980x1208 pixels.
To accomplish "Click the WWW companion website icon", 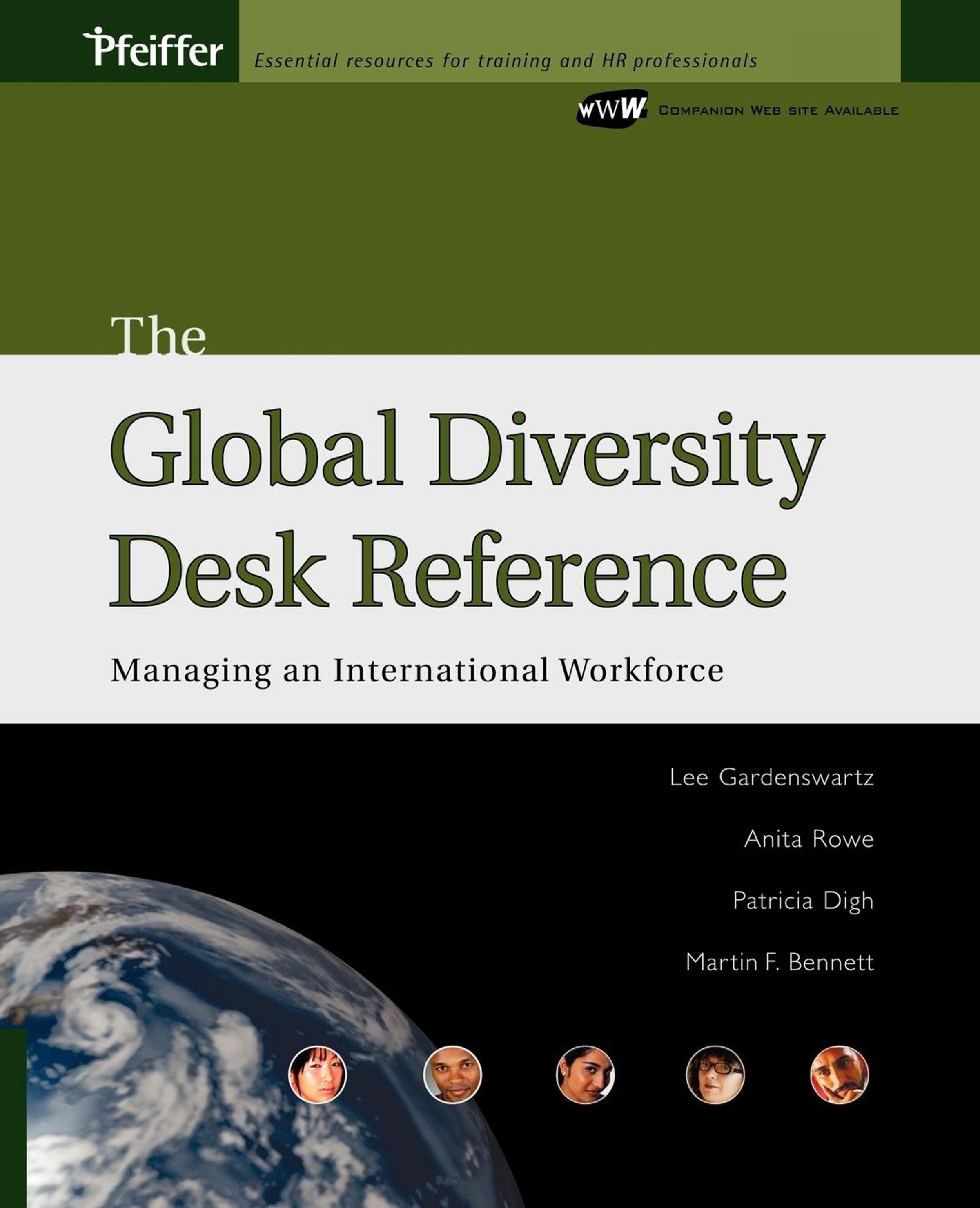I will coord(611,108).
